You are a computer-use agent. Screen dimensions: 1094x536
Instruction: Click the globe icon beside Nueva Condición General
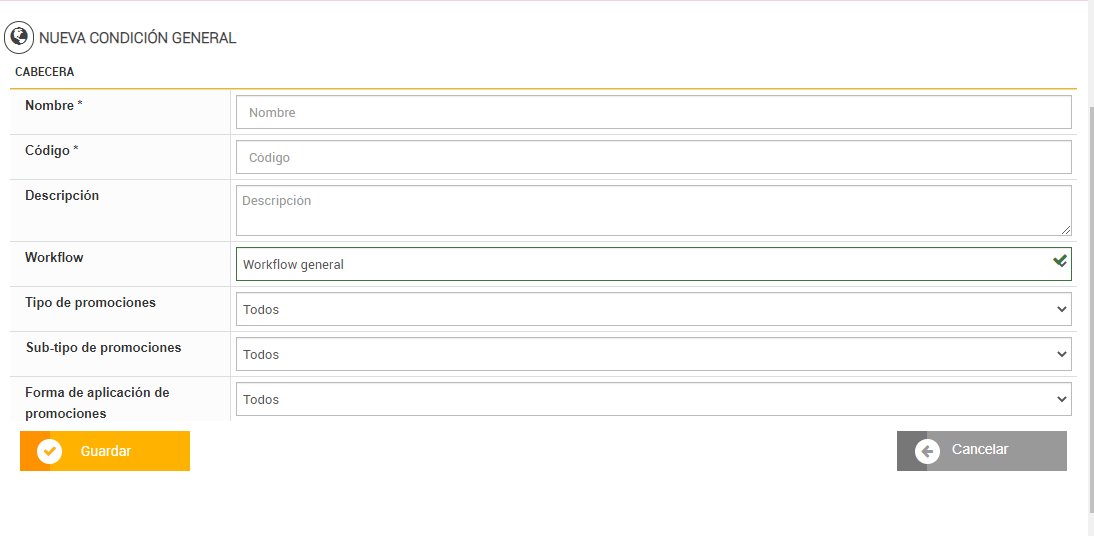(x=19, y=38)
